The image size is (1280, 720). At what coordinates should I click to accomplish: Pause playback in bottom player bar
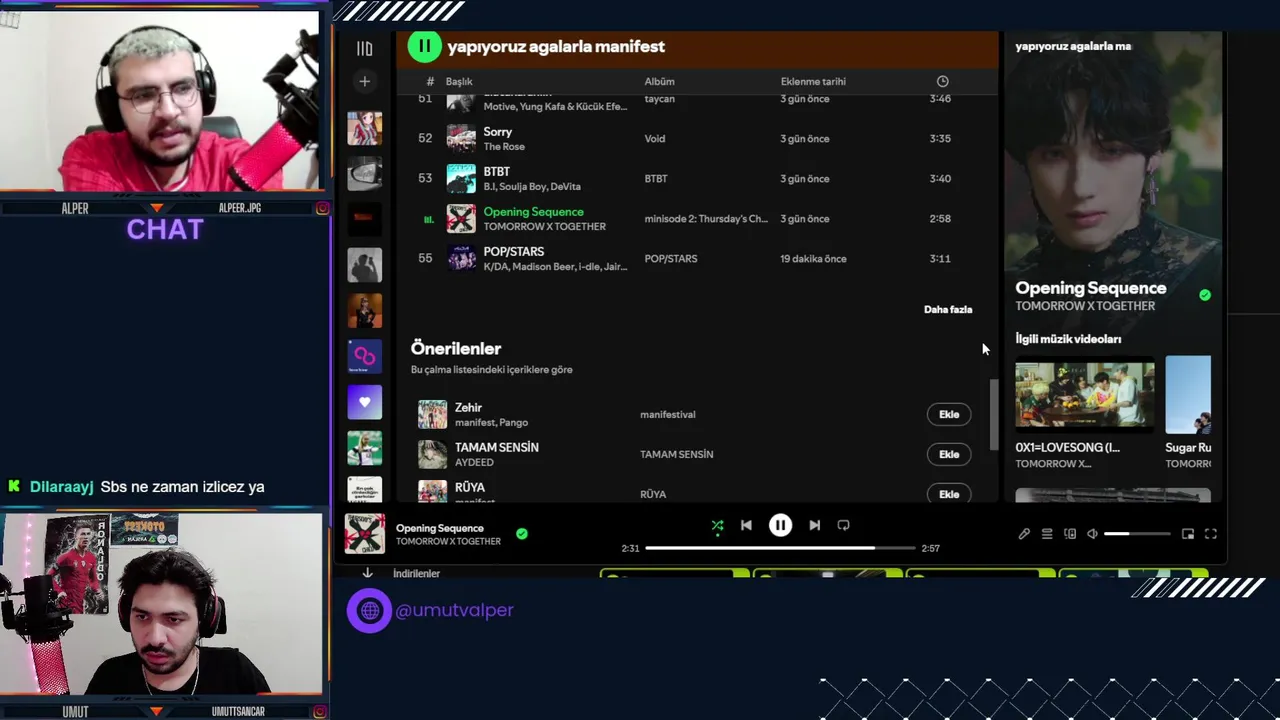pos(780,525)
